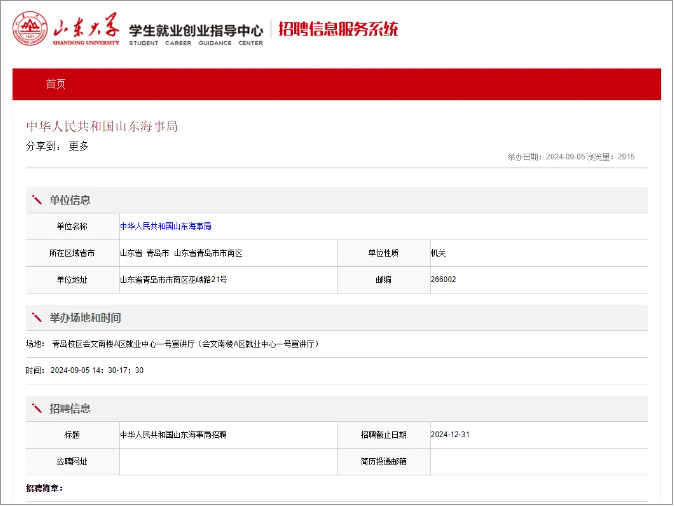Screen dimensions: 674x506
Task: Click the 邮编 label cell
Action: [x=383, y=280]
